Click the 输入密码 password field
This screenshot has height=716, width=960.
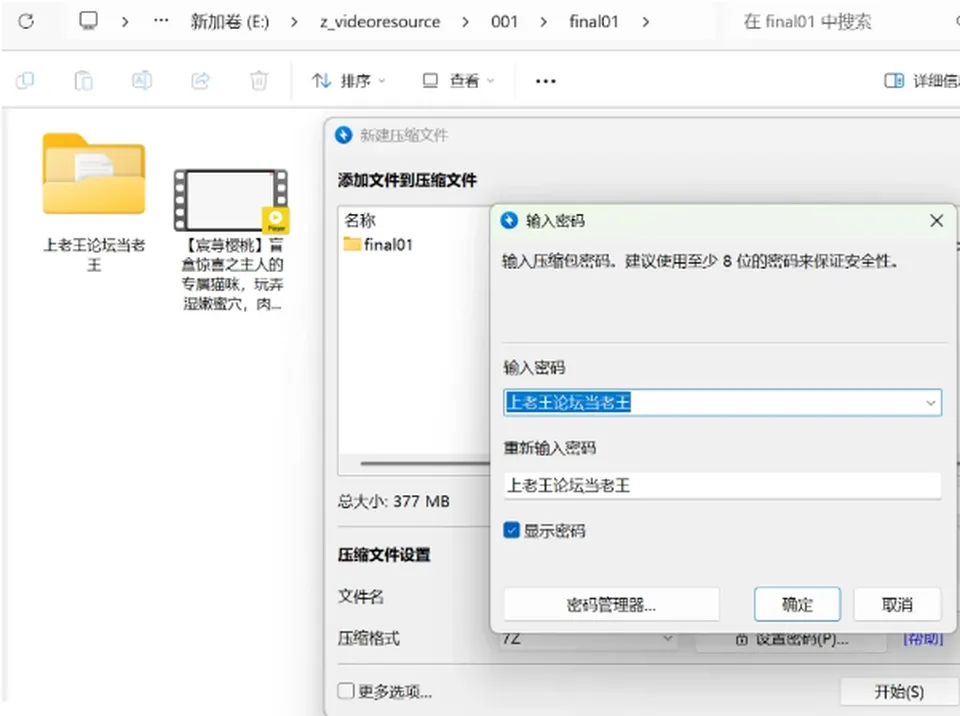(722, 402)
